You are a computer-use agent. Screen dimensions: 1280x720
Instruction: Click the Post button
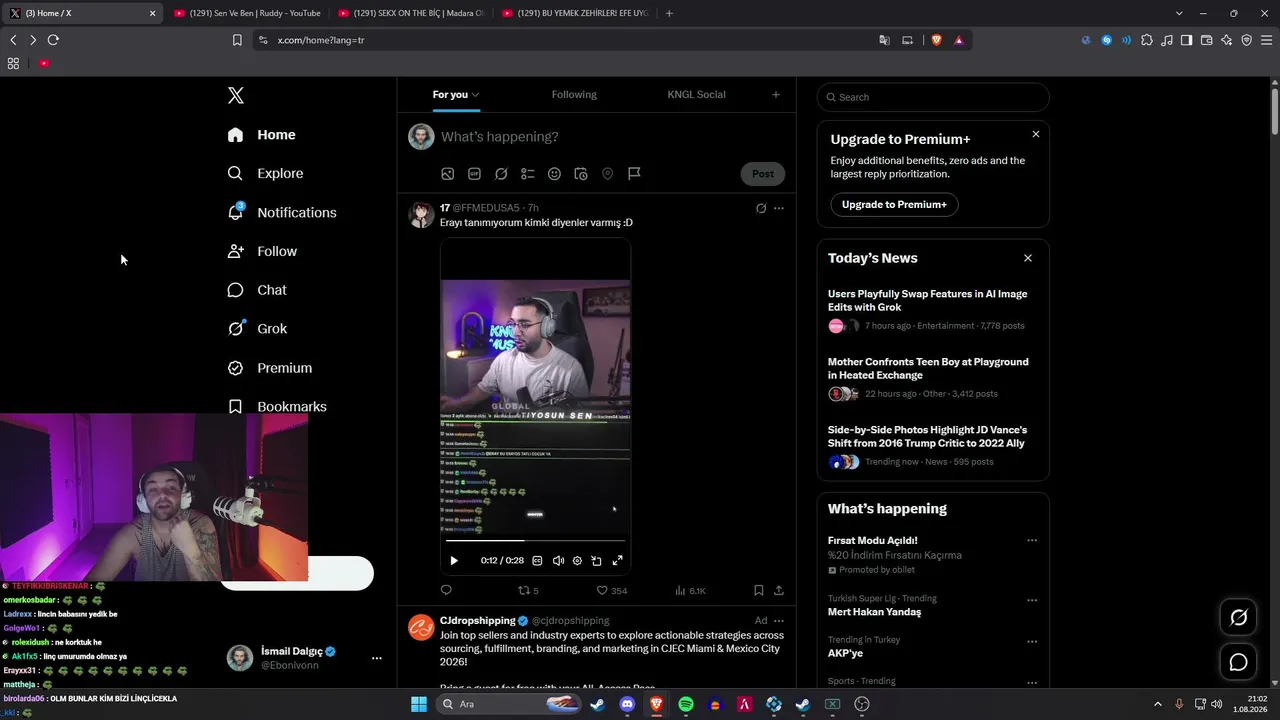click(x=763, y=174)
